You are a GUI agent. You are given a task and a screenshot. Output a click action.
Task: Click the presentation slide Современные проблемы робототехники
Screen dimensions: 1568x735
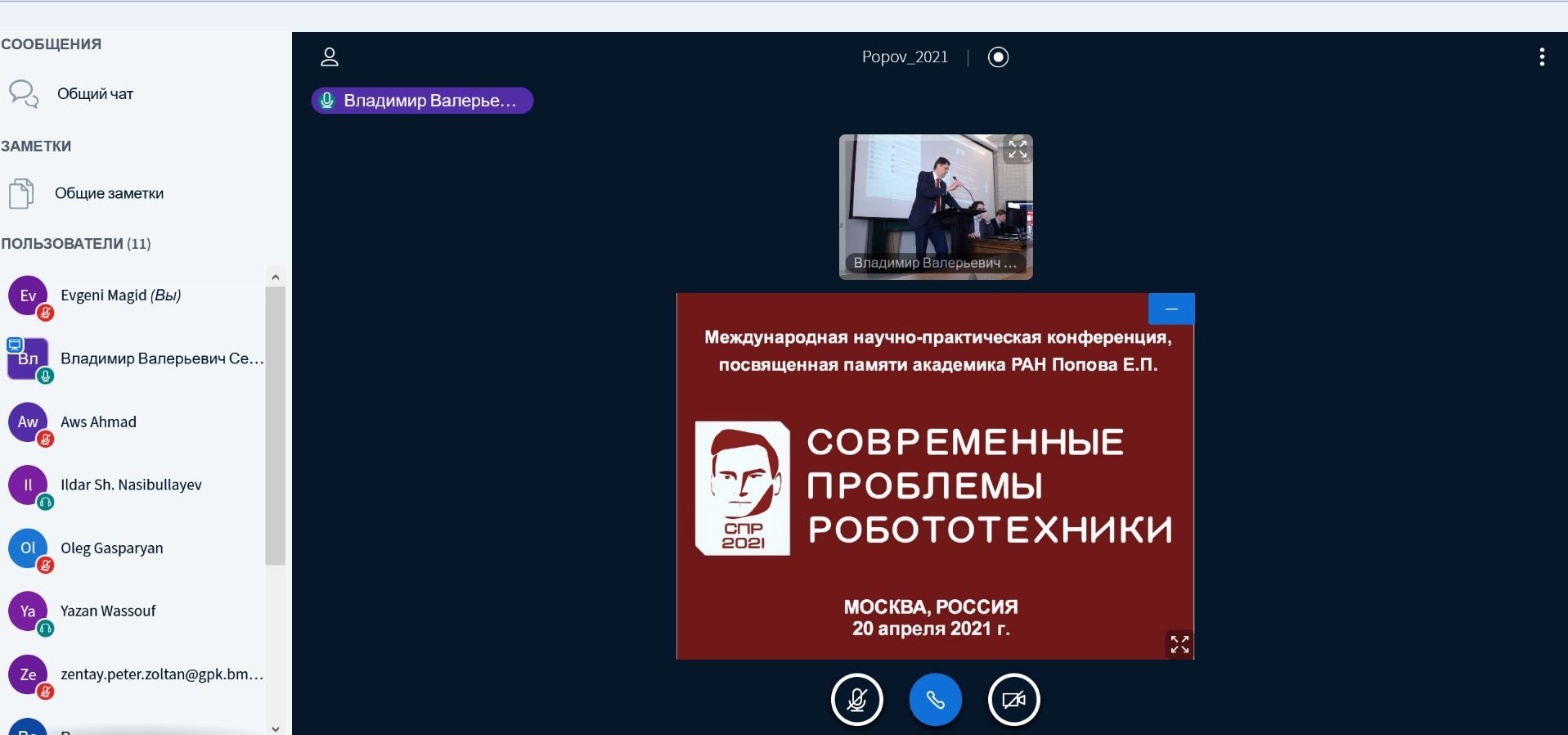point(935,476)
